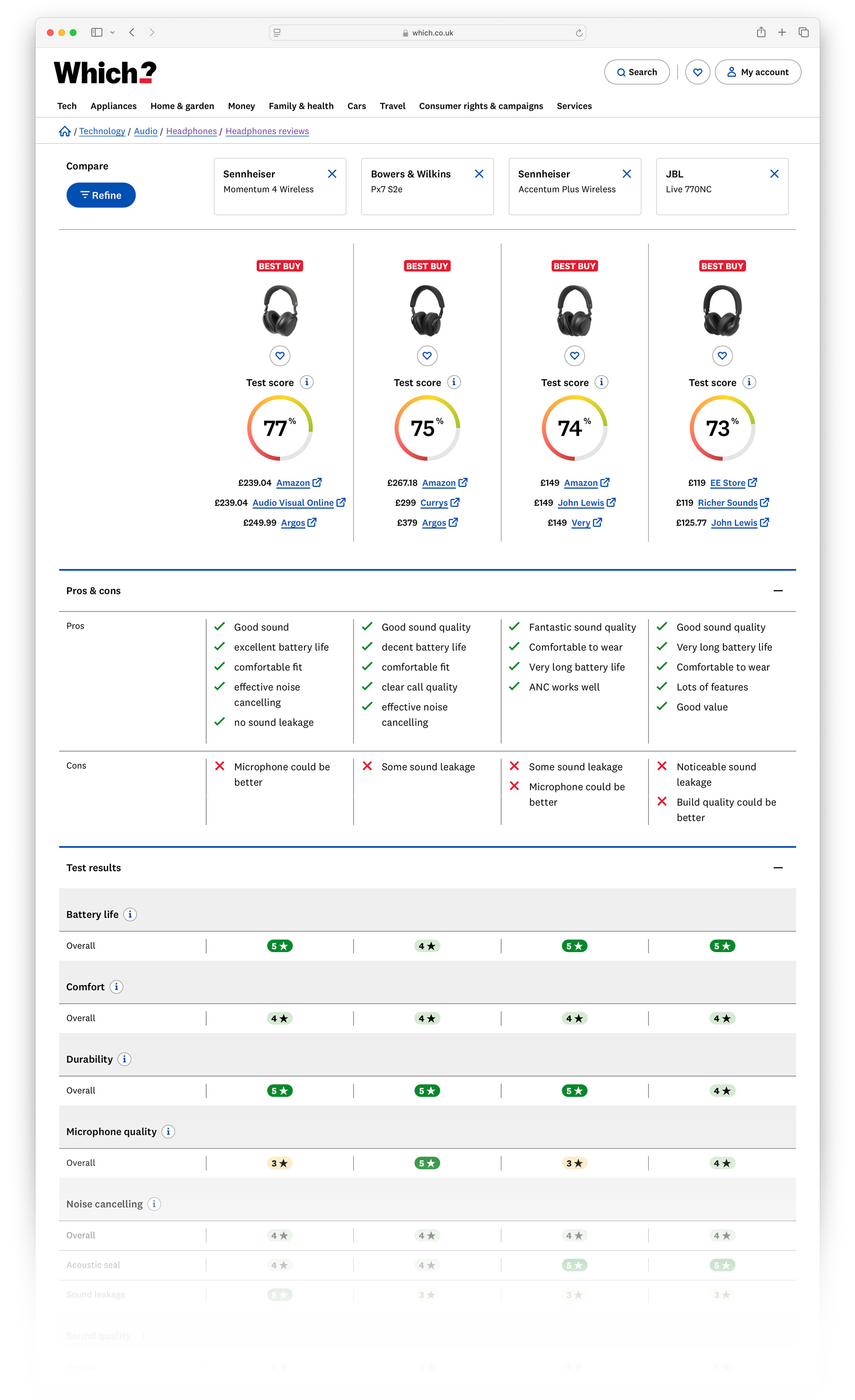The image size is (855, 1400).
Task: Save the 77% scored headphones with heart
Action: [x=280, y=356]
